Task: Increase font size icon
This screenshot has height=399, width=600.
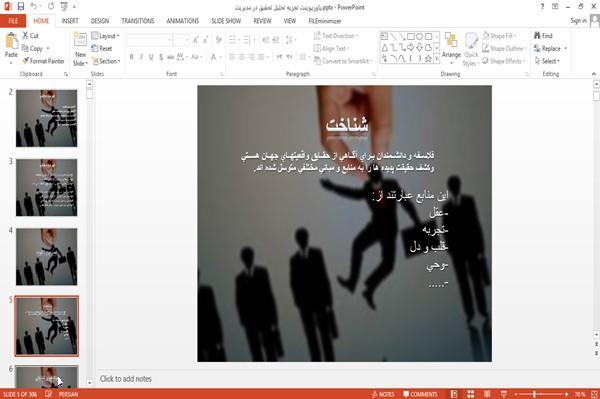Action: tap(196, 40)
